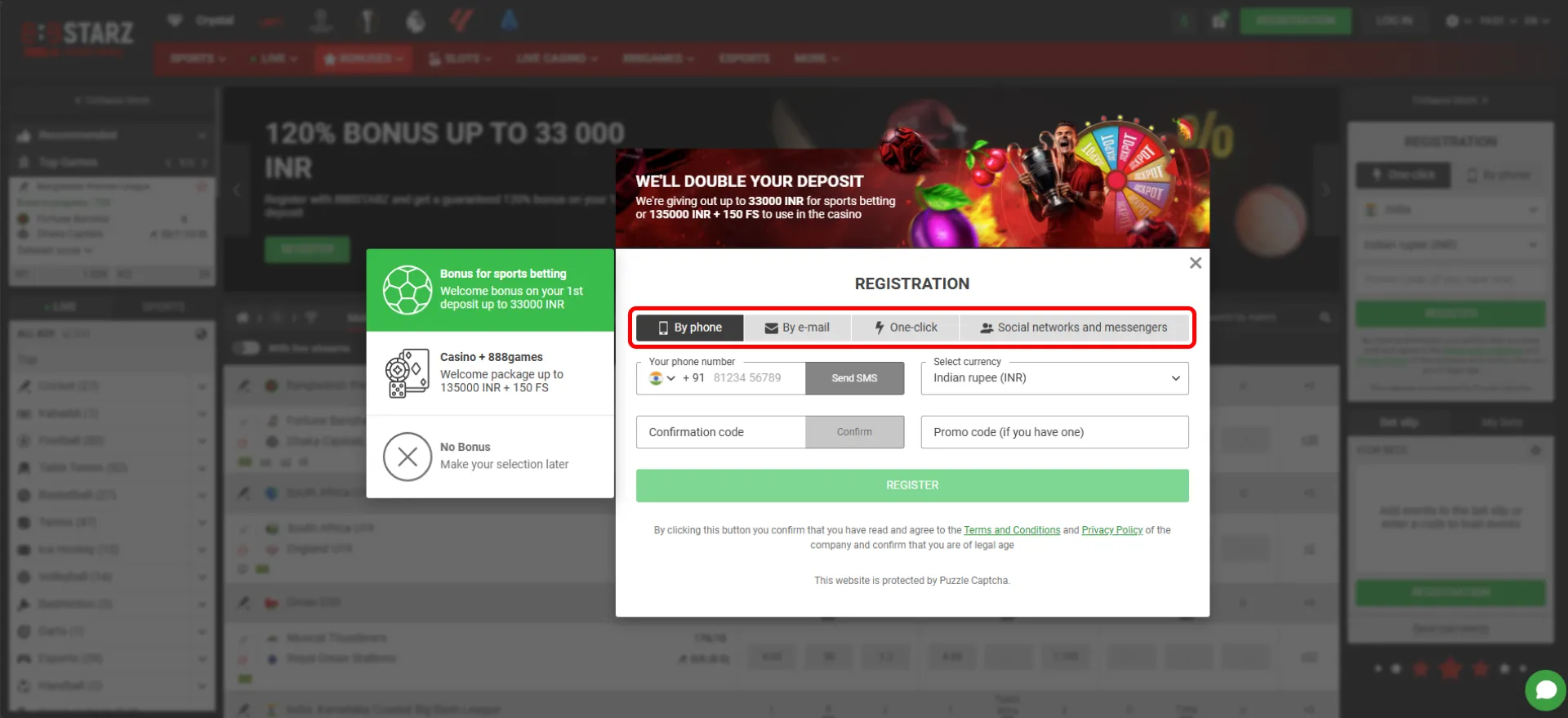Select By phone tab in right registration panel
1568x718 pixels.
click(x=1499, y=176)
